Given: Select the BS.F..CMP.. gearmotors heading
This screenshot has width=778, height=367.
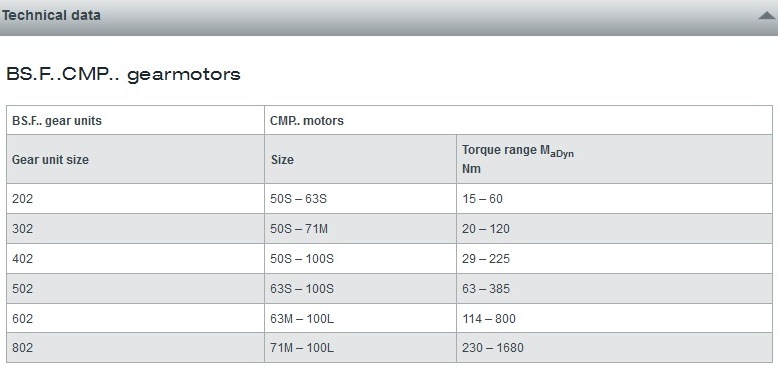Looking at the screenshot, I should [x=123, y=74].
